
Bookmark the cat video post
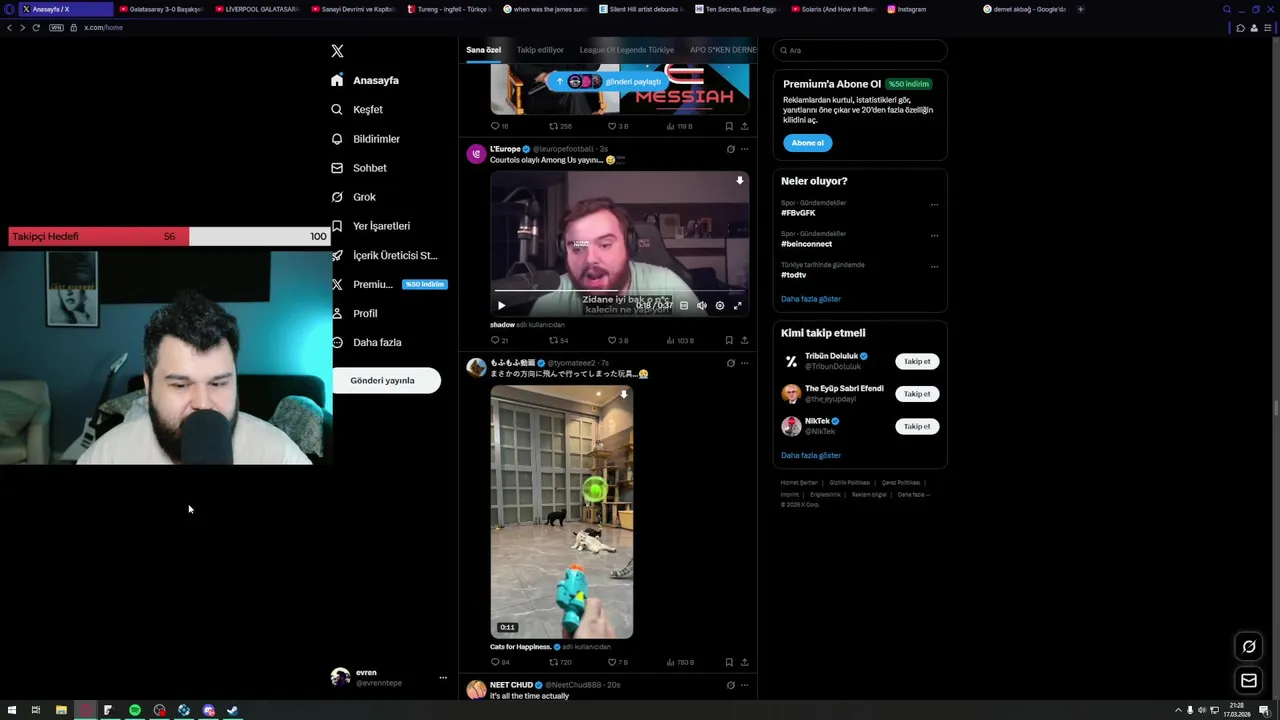click(x=729, y=662)
